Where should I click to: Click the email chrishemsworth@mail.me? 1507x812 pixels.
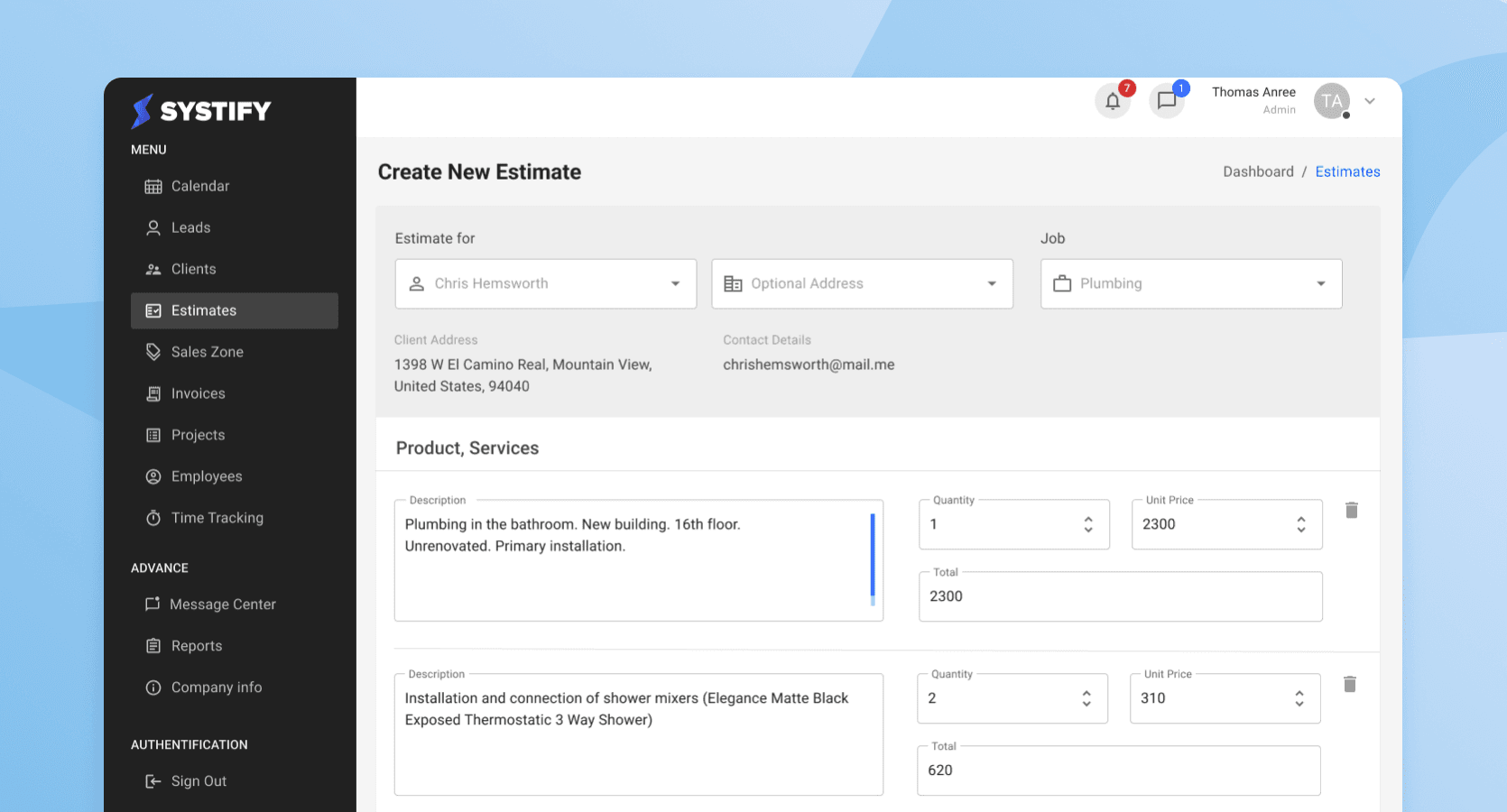click(809, 364)
